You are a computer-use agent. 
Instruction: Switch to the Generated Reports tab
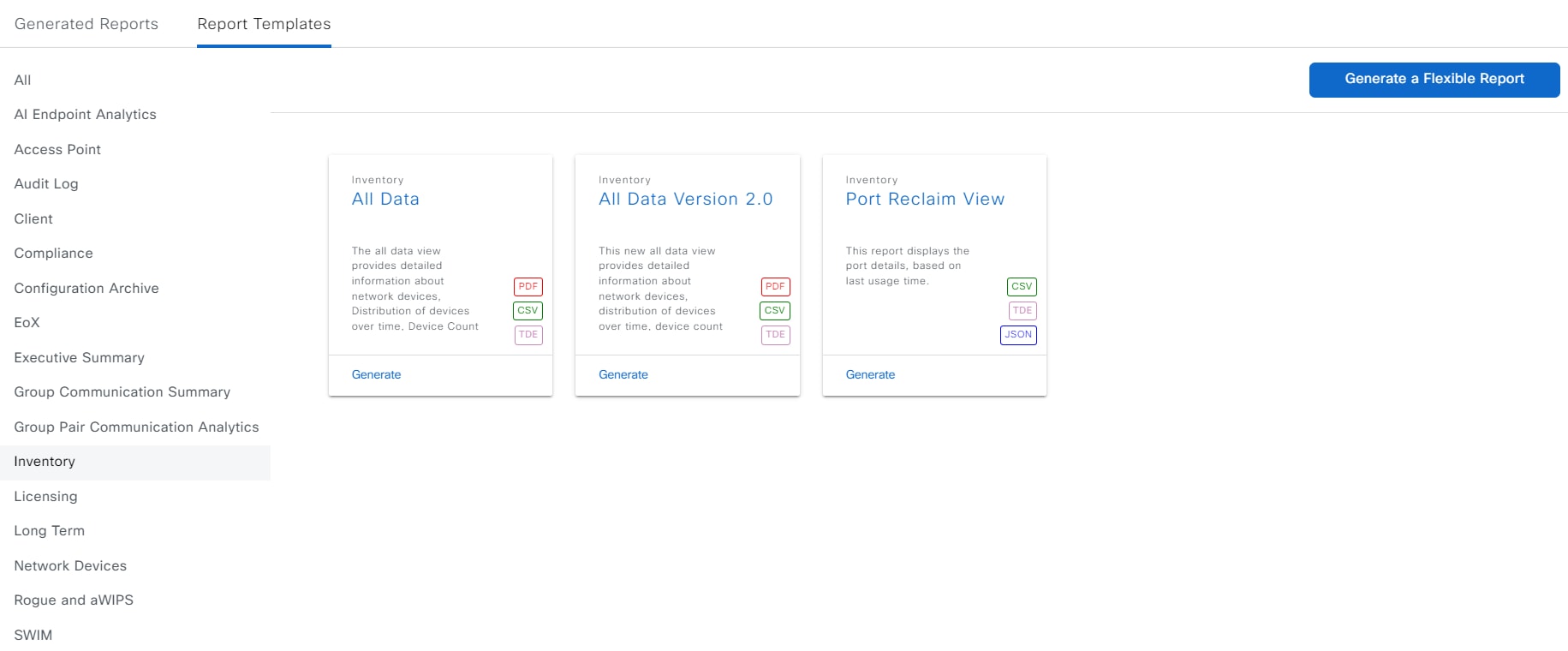(86, 24)
